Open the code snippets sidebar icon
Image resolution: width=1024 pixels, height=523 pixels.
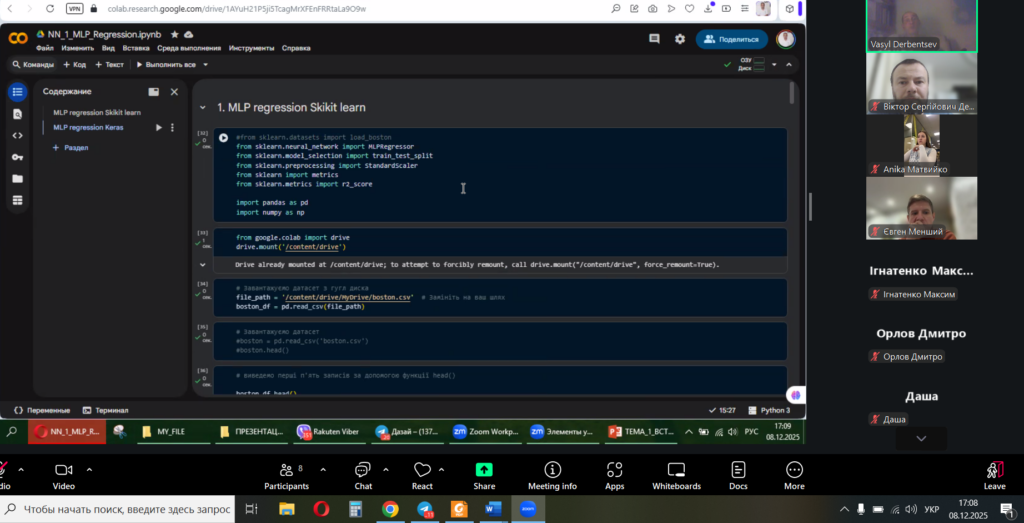coord(17,136)
